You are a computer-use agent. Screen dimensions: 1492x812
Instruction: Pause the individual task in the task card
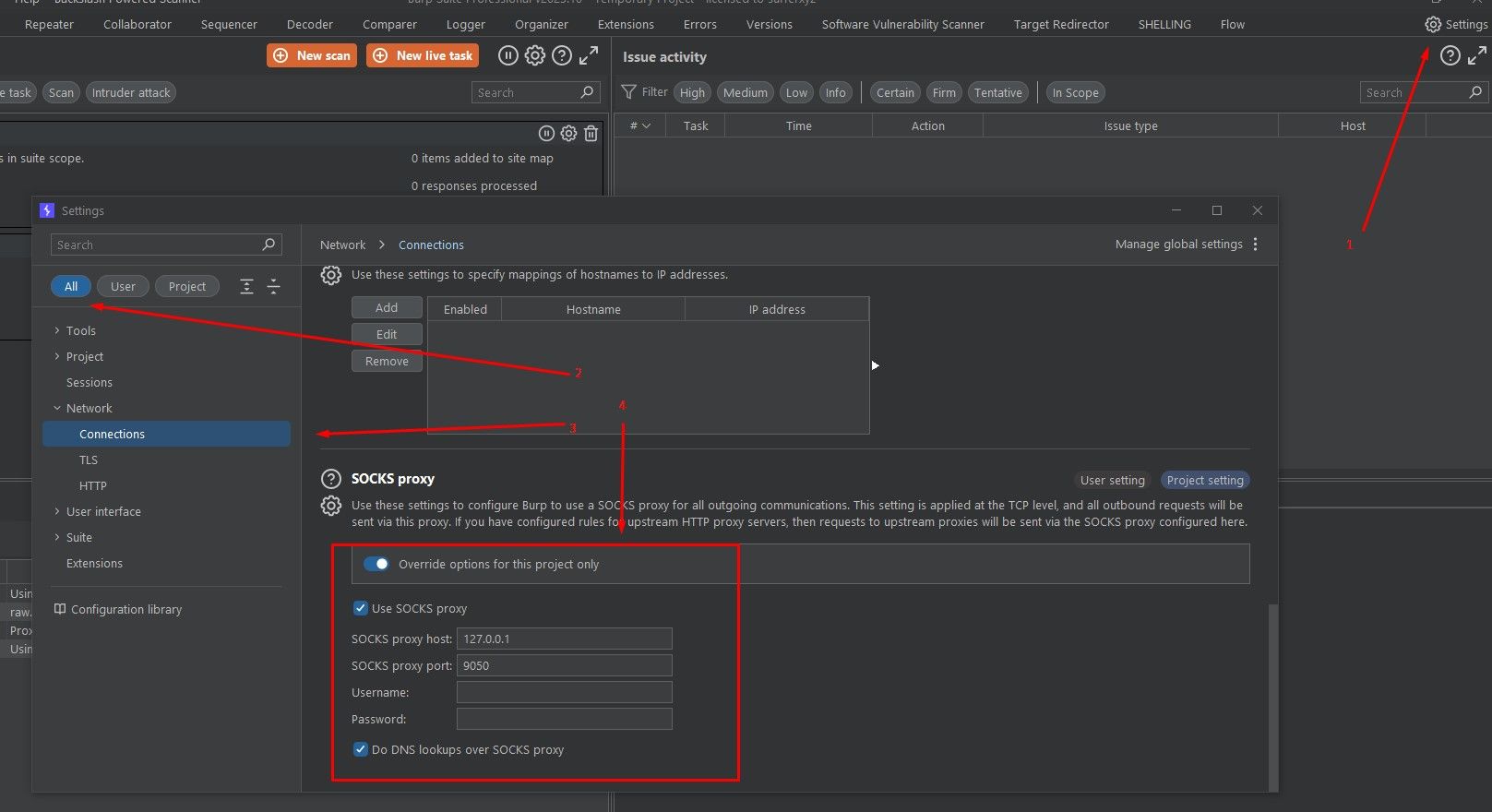pos(546,134)
